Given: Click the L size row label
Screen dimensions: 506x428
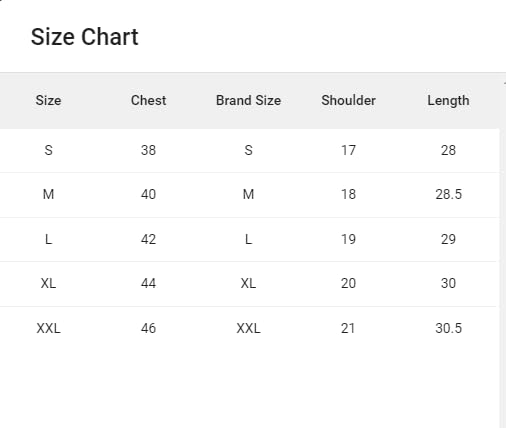Looking at the screenshot, I should click(x=48, y=239).
